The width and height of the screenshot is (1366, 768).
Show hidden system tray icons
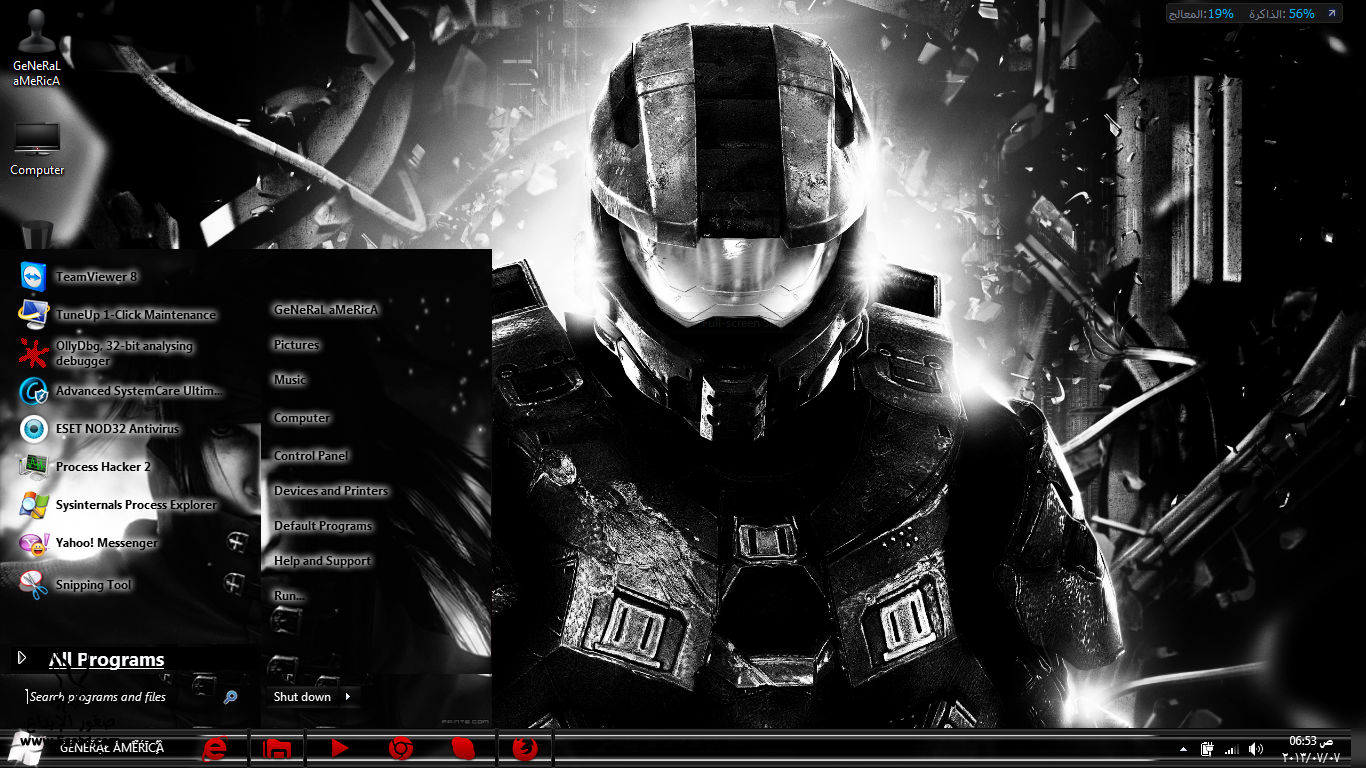1183,749
